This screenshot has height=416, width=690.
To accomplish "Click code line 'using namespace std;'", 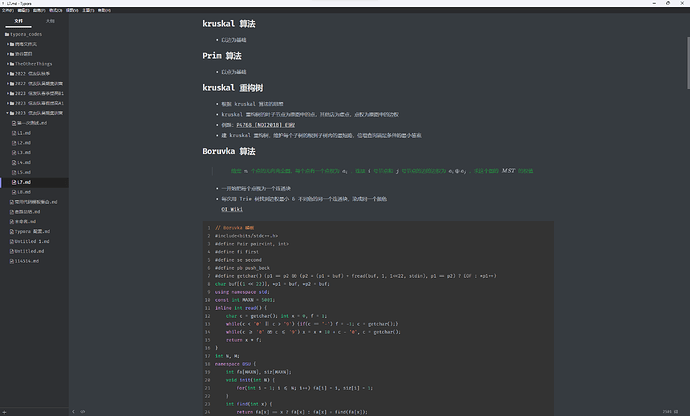I will click(x=242, y=292).
